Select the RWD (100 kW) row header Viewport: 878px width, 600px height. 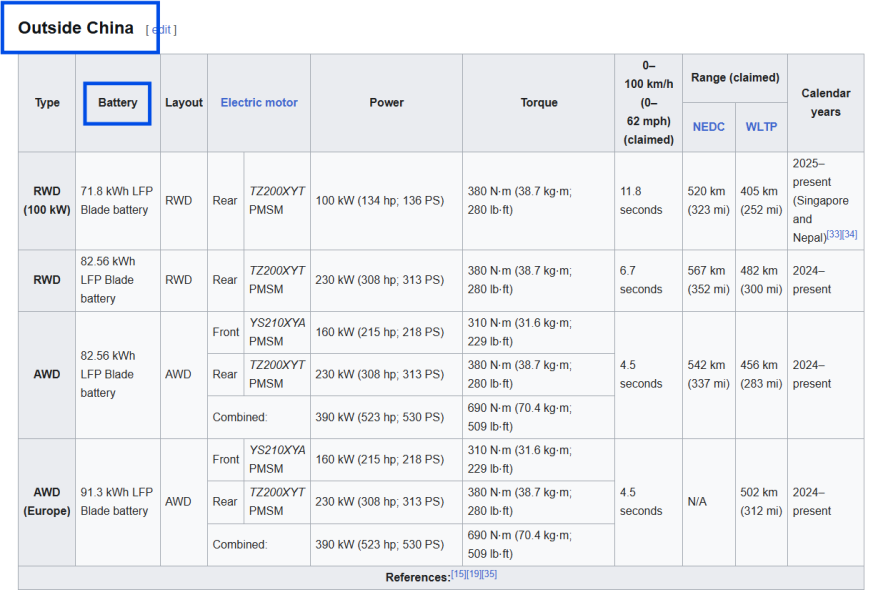pyautogui.click(x=47, y=200)
